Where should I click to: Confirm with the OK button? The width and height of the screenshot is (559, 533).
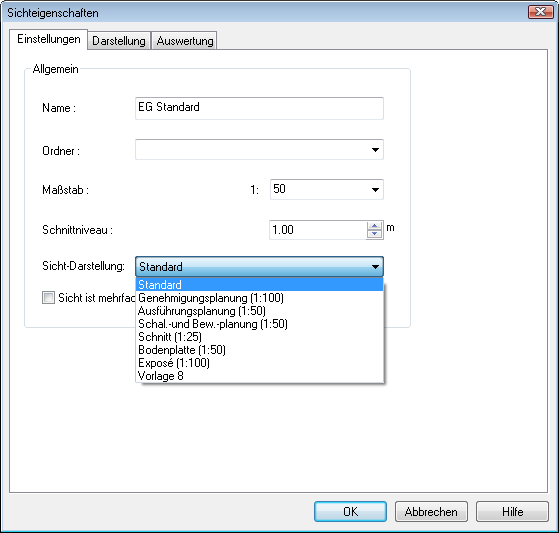[350, 512]
